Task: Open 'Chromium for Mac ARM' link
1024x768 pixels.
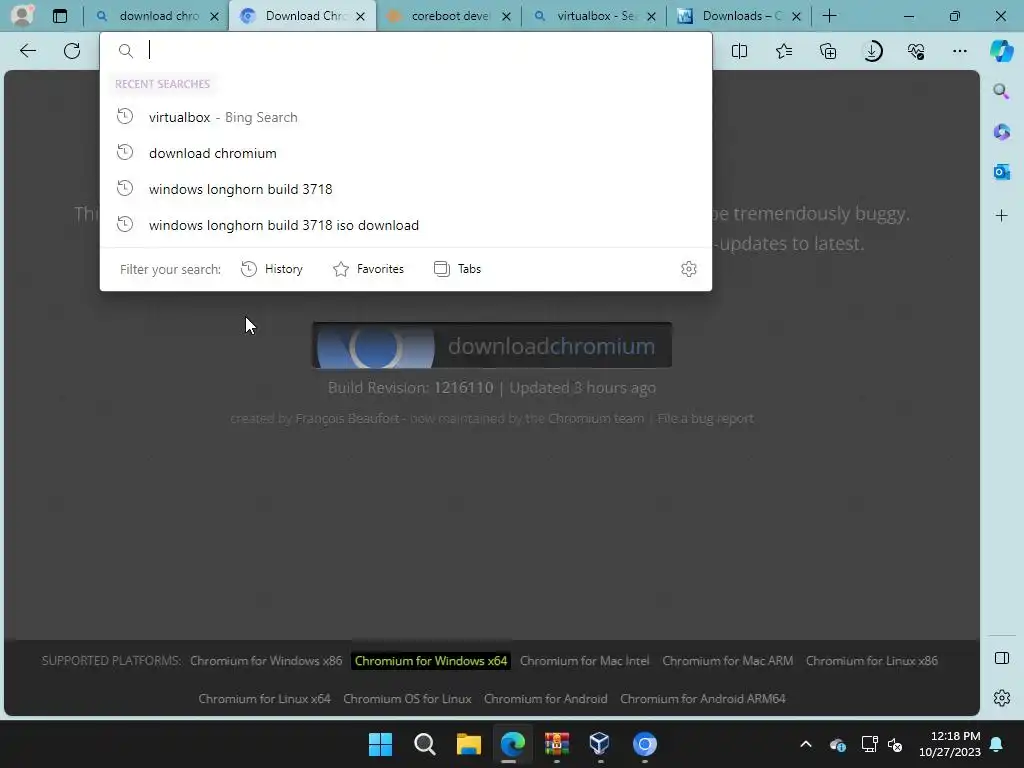Action: pos(728,661)
